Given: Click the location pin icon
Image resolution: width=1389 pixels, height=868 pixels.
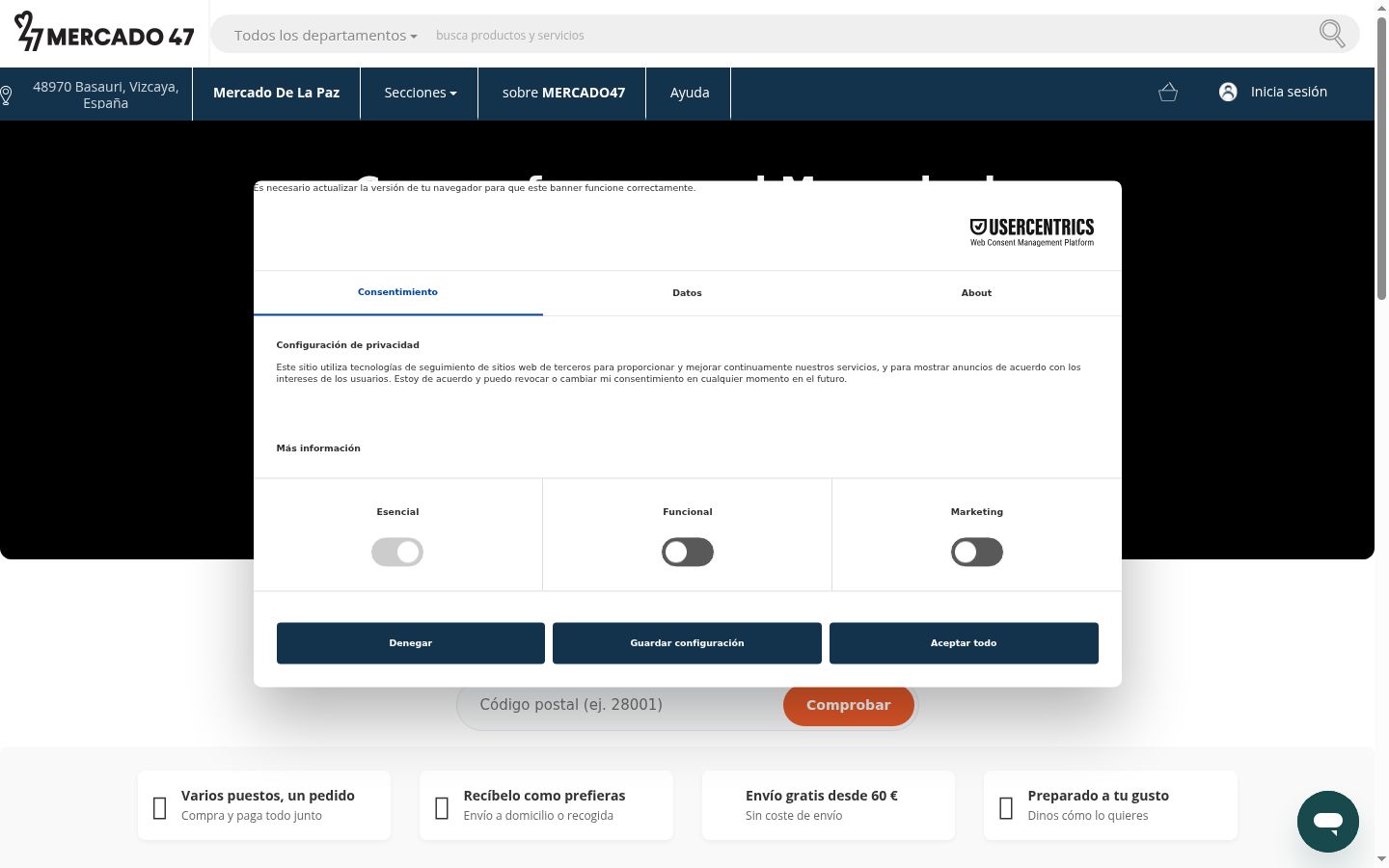Looking at the screenshot, I should click(7, 95).
